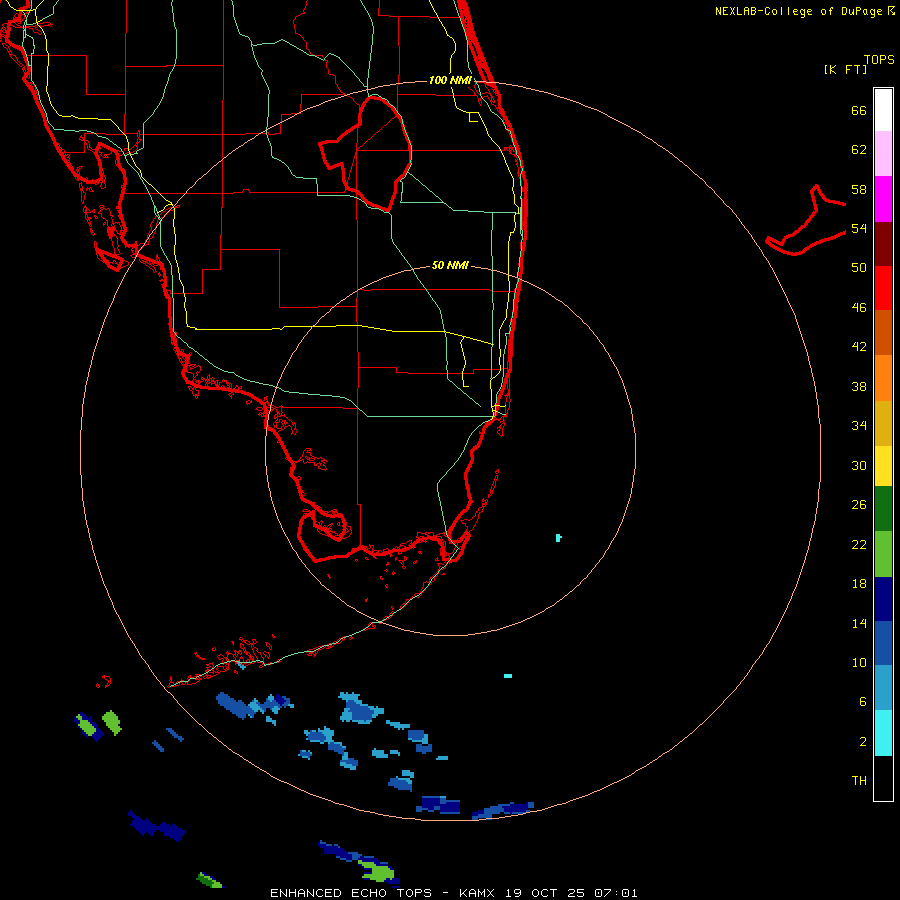Image resolution: width=900 pixels, height=900 pixels.
Task: Click the small cyan echo inside the 50 NMI ring
Action: (x=558, y=538)
